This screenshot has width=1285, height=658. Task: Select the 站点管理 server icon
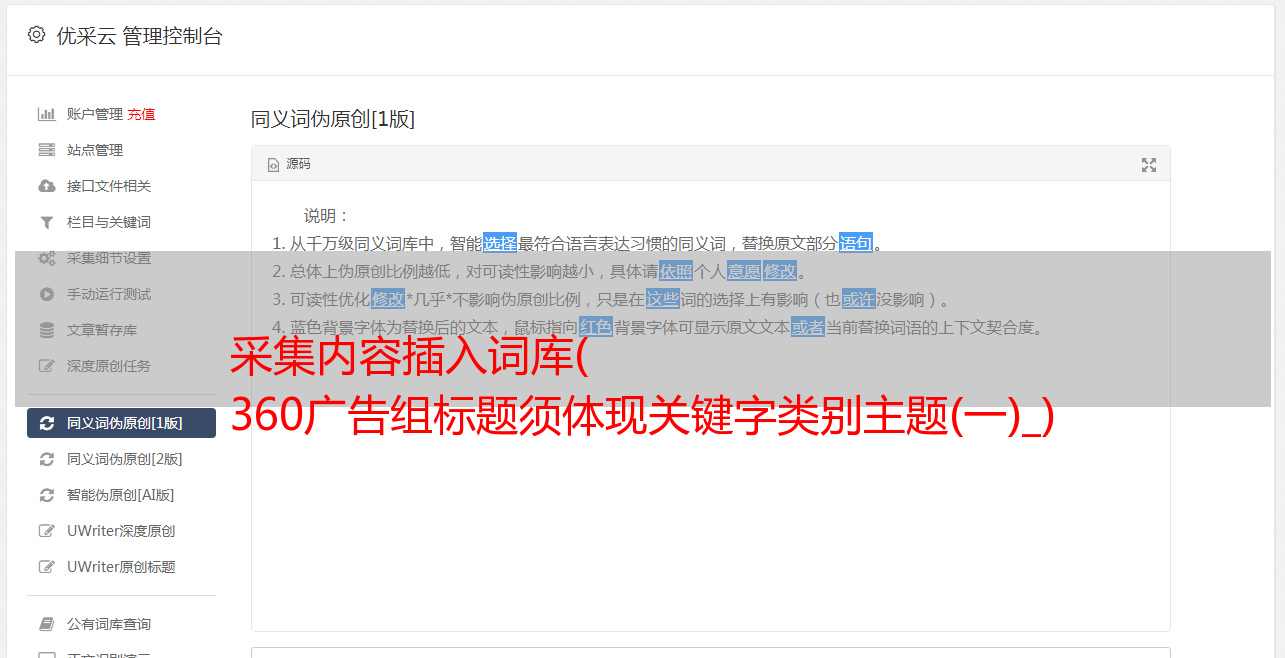pyautogui.click(x=46, y=150)
